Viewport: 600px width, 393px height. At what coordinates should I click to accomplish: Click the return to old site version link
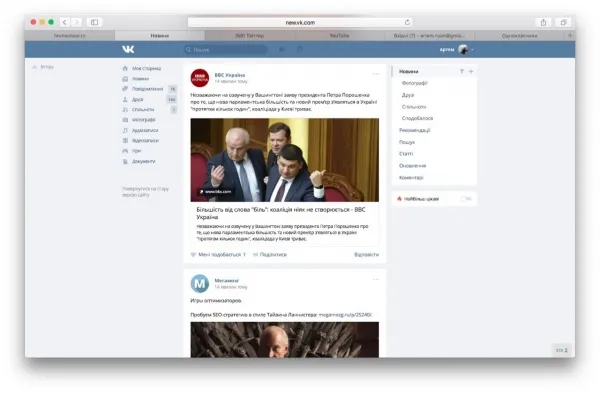point(145,192)
